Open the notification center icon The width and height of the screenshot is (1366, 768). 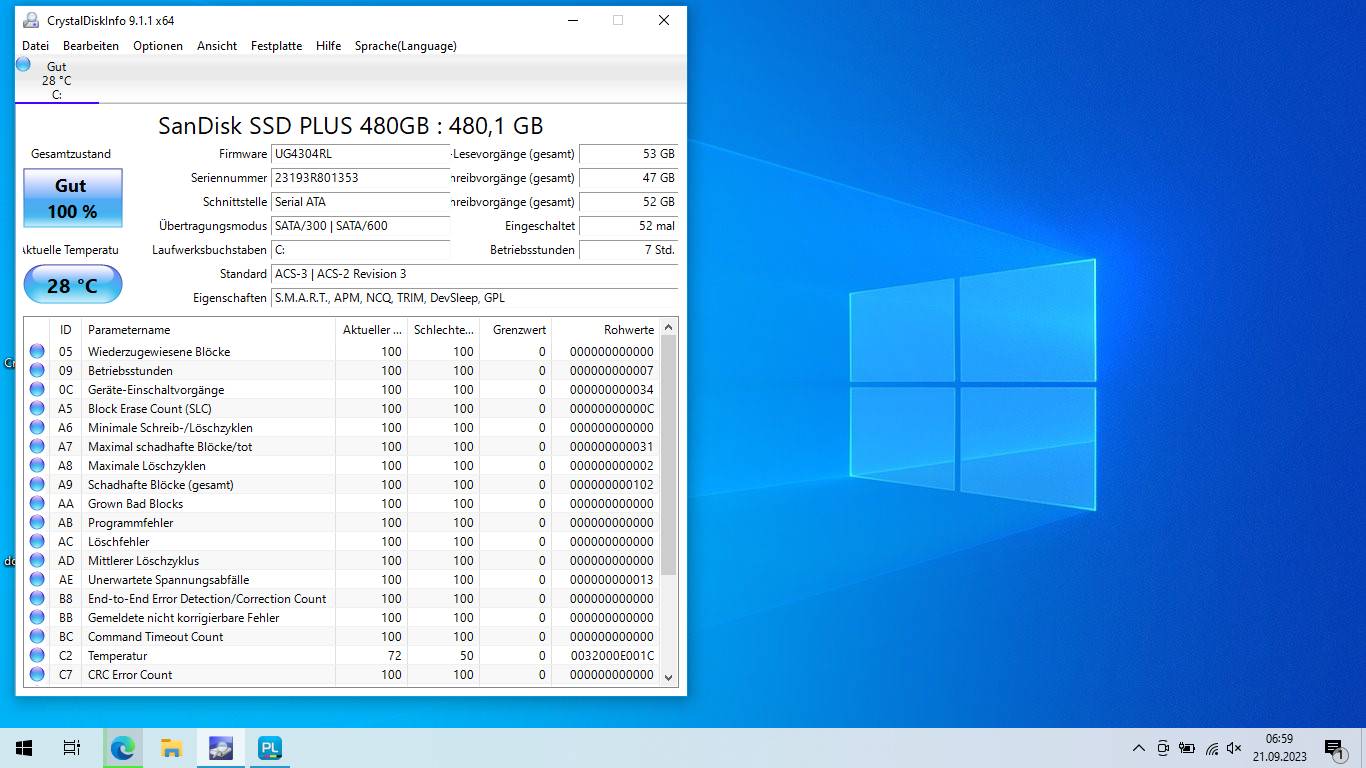1334,748
